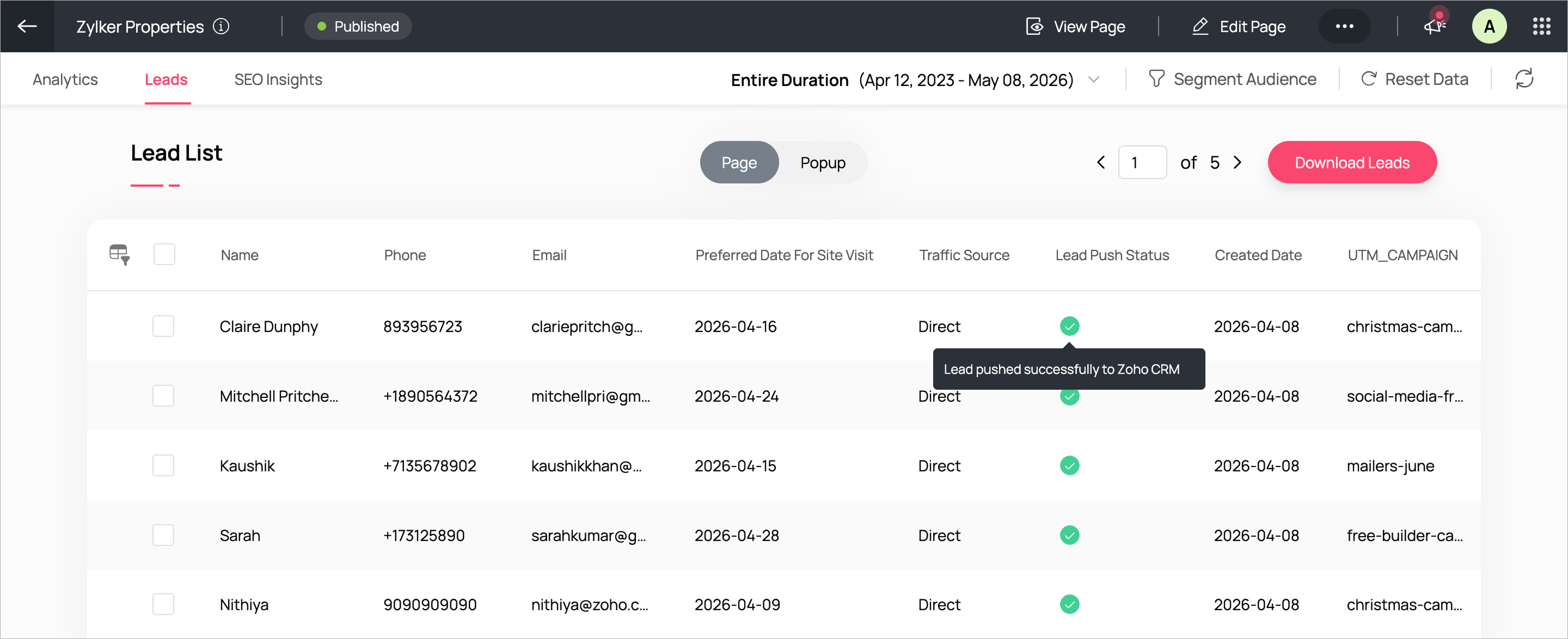Viewport: 1568px width, 639px height.
Task: Open the SEO Insights tab
Action: [x=278, y=79]
